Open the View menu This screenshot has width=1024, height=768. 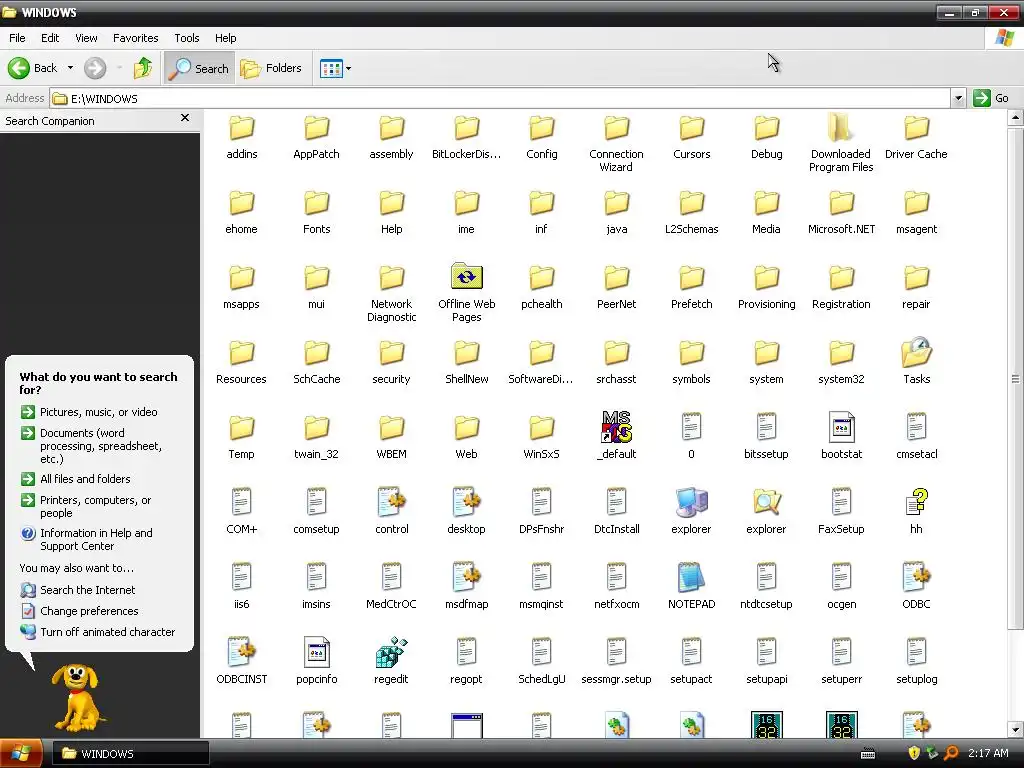coord(86,38)
